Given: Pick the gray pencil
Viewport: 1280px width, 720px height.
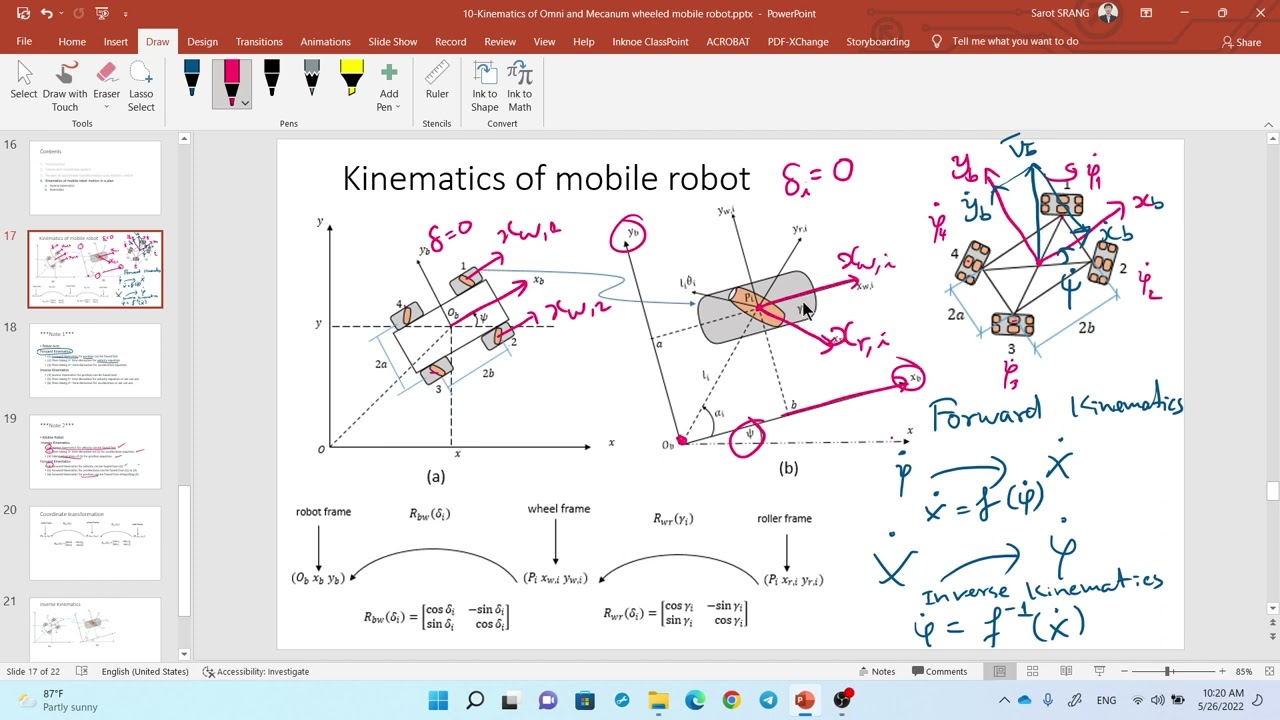Looking at the screenshot, I should coord(311,80).
